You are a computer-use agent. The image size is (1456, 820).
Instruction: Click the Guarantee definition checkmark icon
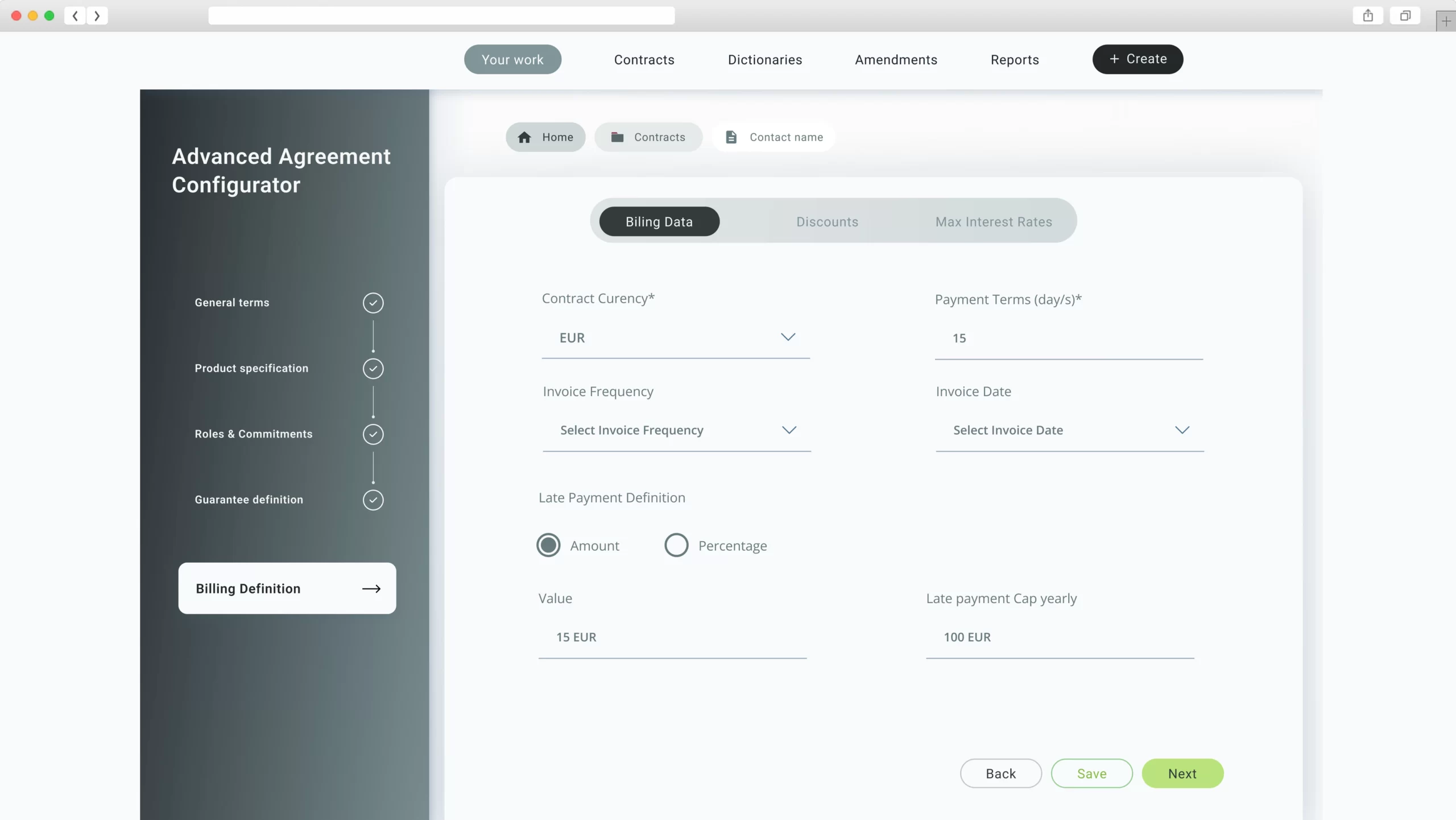[373, 500]
